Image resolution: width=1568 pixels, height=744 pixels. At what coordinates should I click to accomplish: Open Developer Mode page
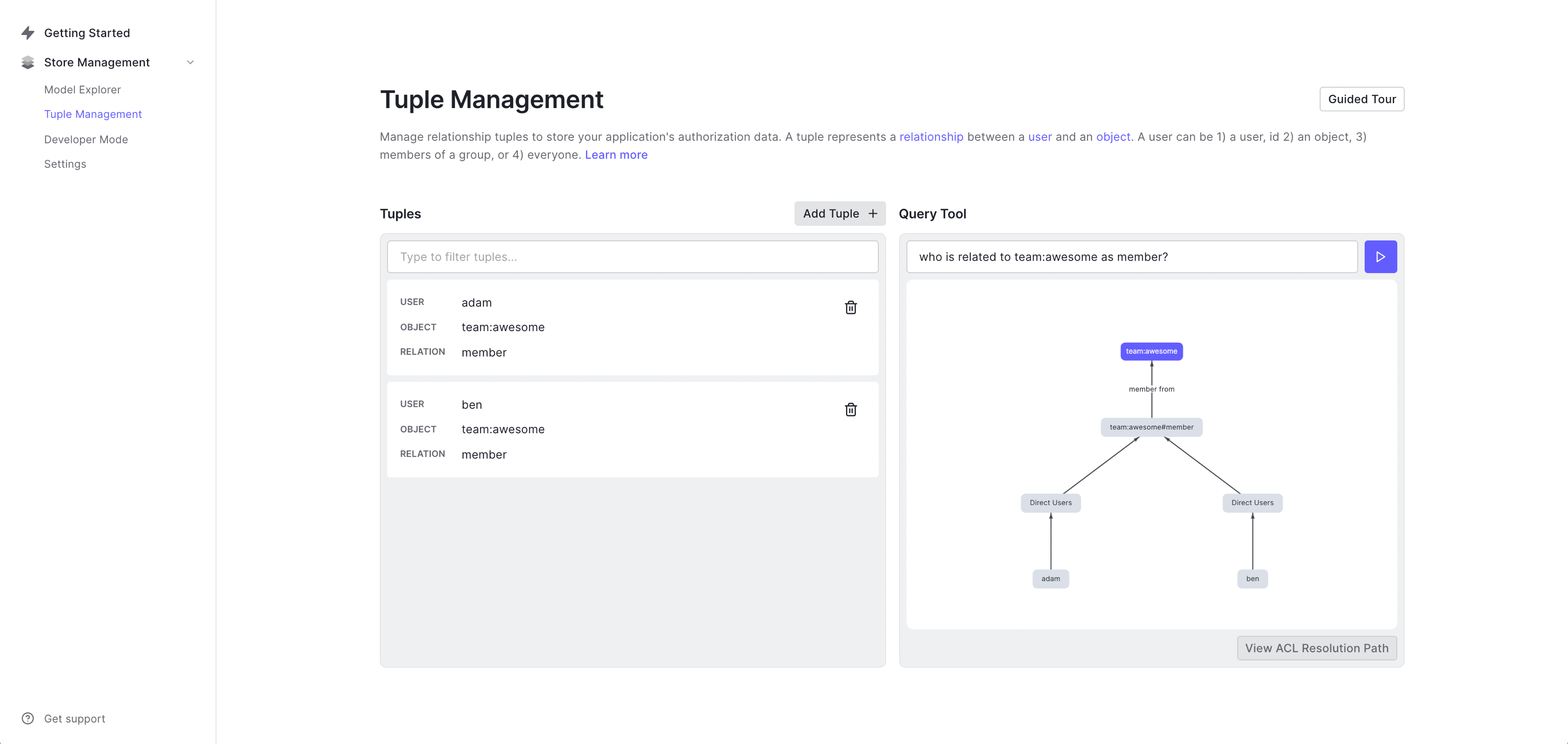click(86, 139)
